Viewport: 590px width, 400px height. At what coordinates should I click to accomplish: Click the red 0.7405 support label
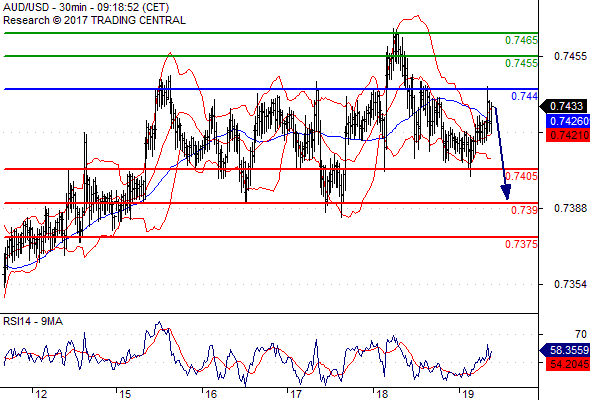tap(521, 176)
